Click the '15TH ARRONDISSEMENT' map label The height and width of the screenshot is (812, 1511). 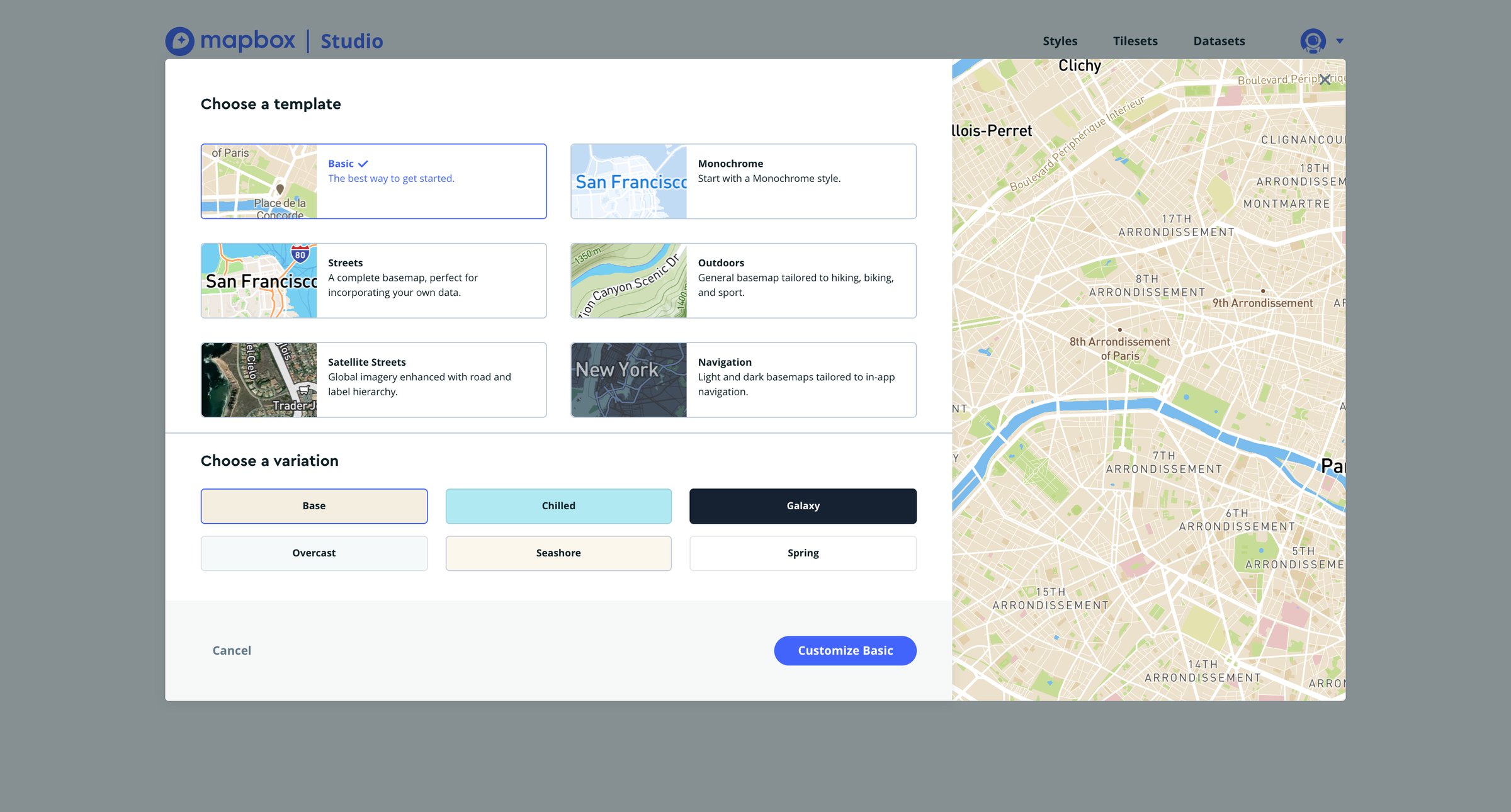point(1050,599)
